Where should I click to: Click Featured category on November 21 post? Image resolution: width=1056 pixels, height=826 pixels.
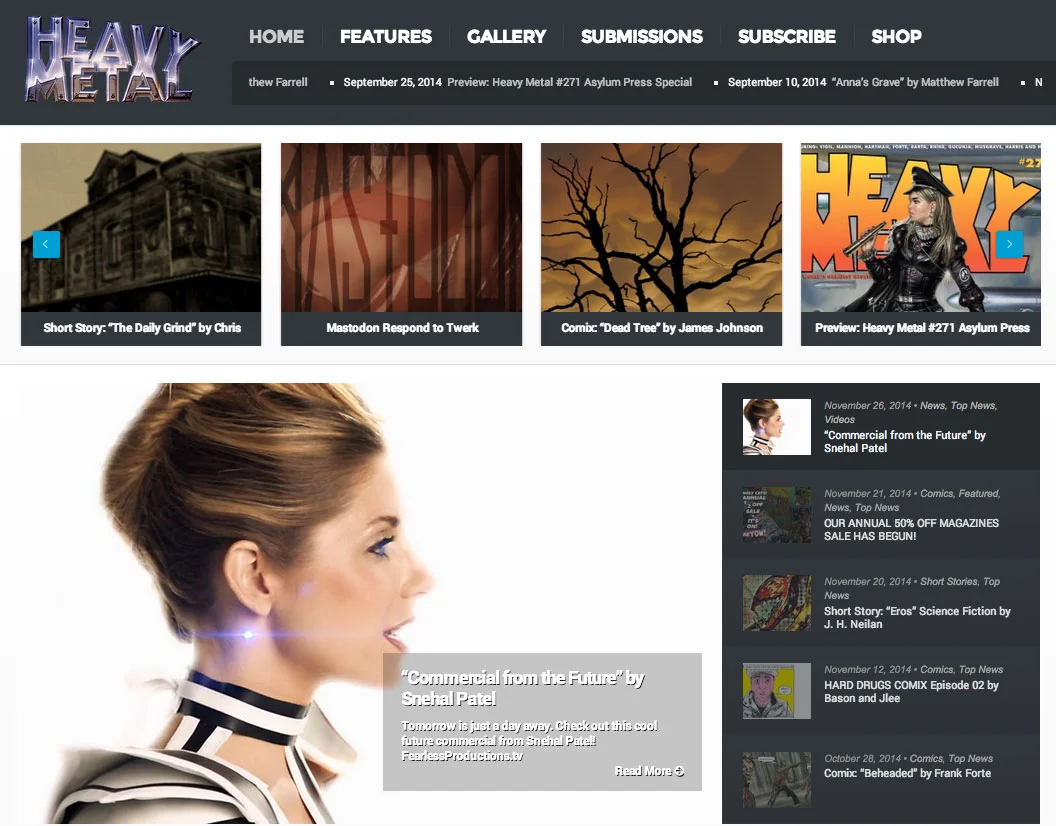tap(979, 493)
